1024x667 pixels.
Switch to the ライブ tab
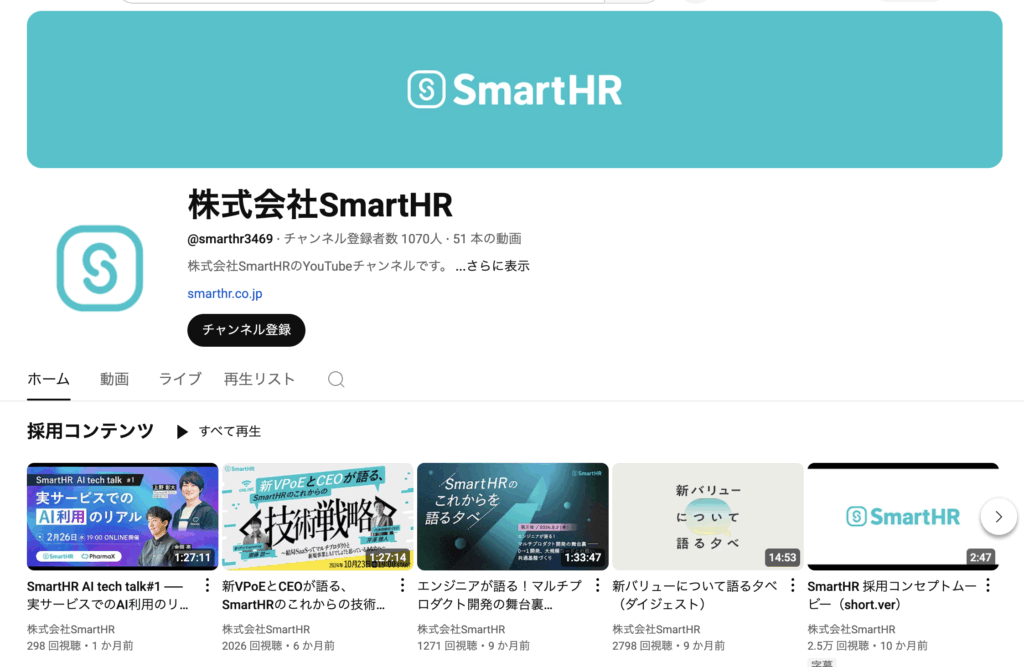tap(180, 380)
